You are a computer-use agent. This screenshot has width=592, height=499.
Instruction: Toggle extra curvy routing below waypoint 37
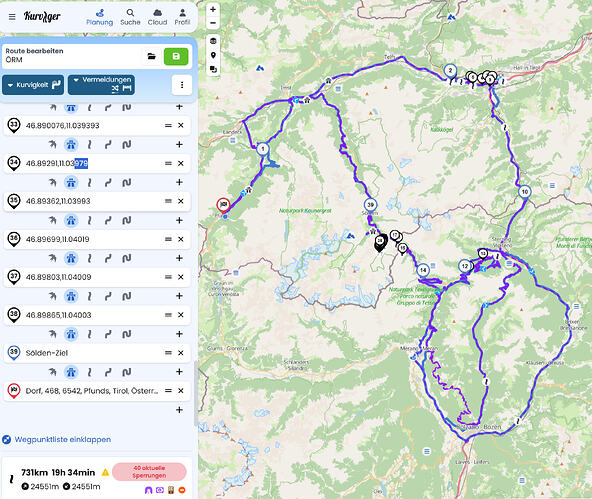(126, 296)
